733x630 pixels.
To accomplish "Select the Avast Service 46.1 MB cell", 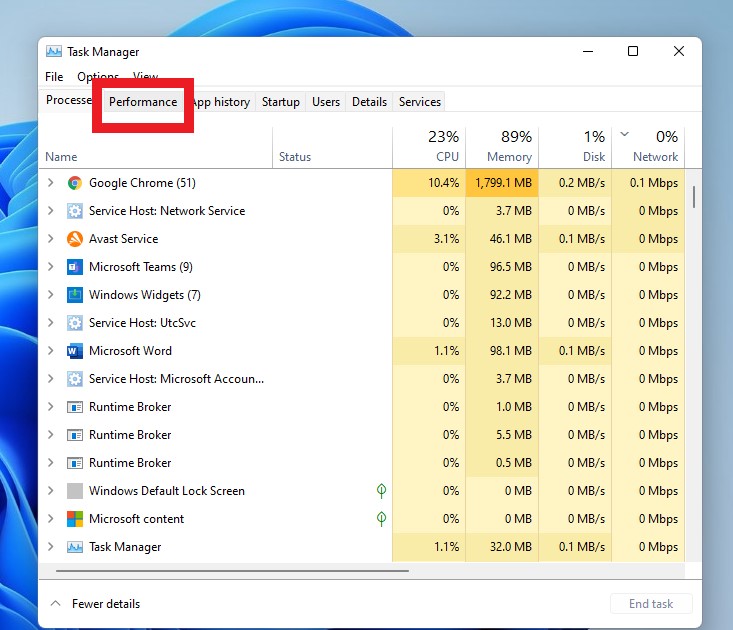I will click(502, 239).
